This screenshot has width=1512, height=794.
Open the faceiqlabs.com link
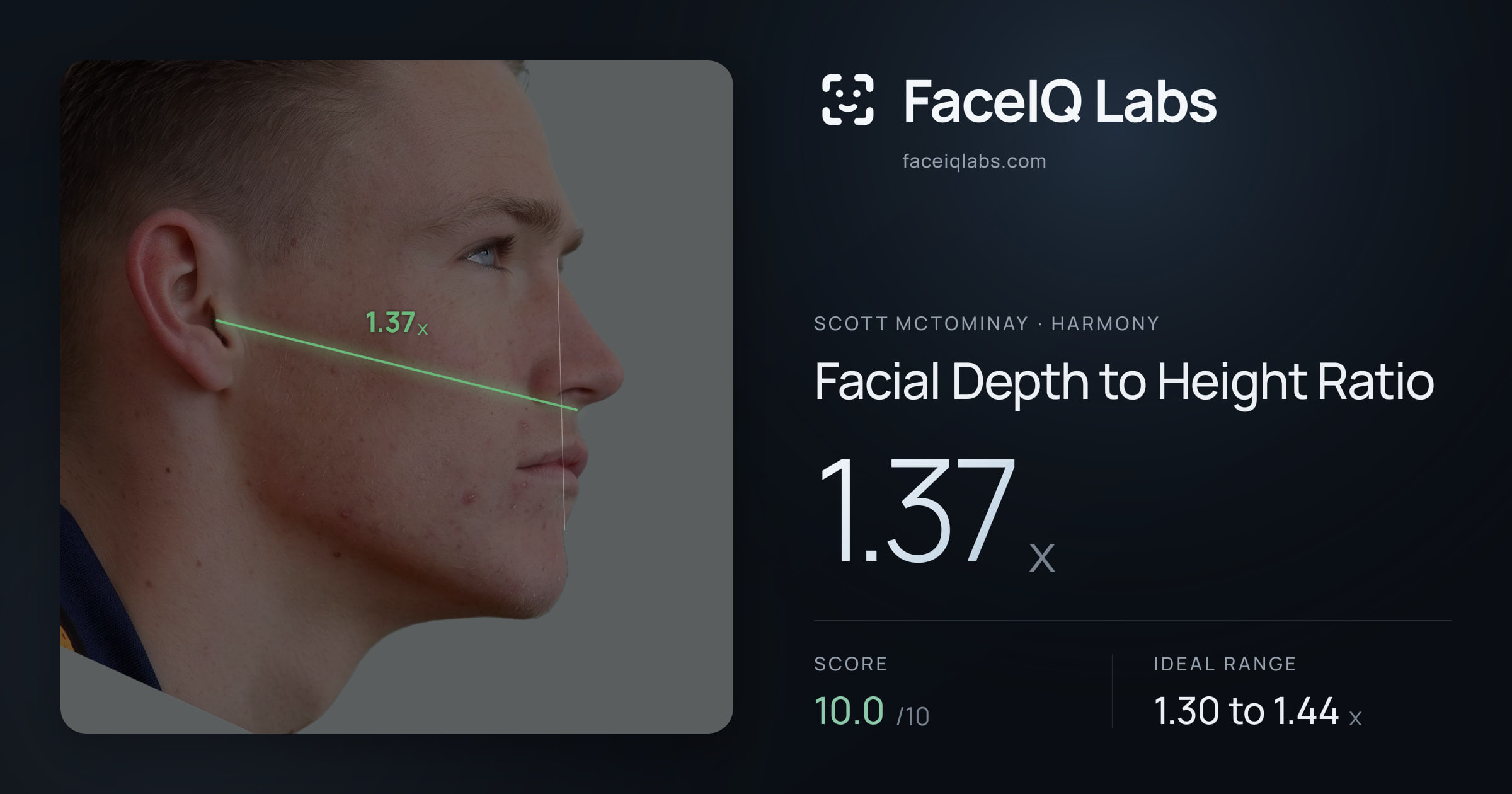tap(974, 161)
